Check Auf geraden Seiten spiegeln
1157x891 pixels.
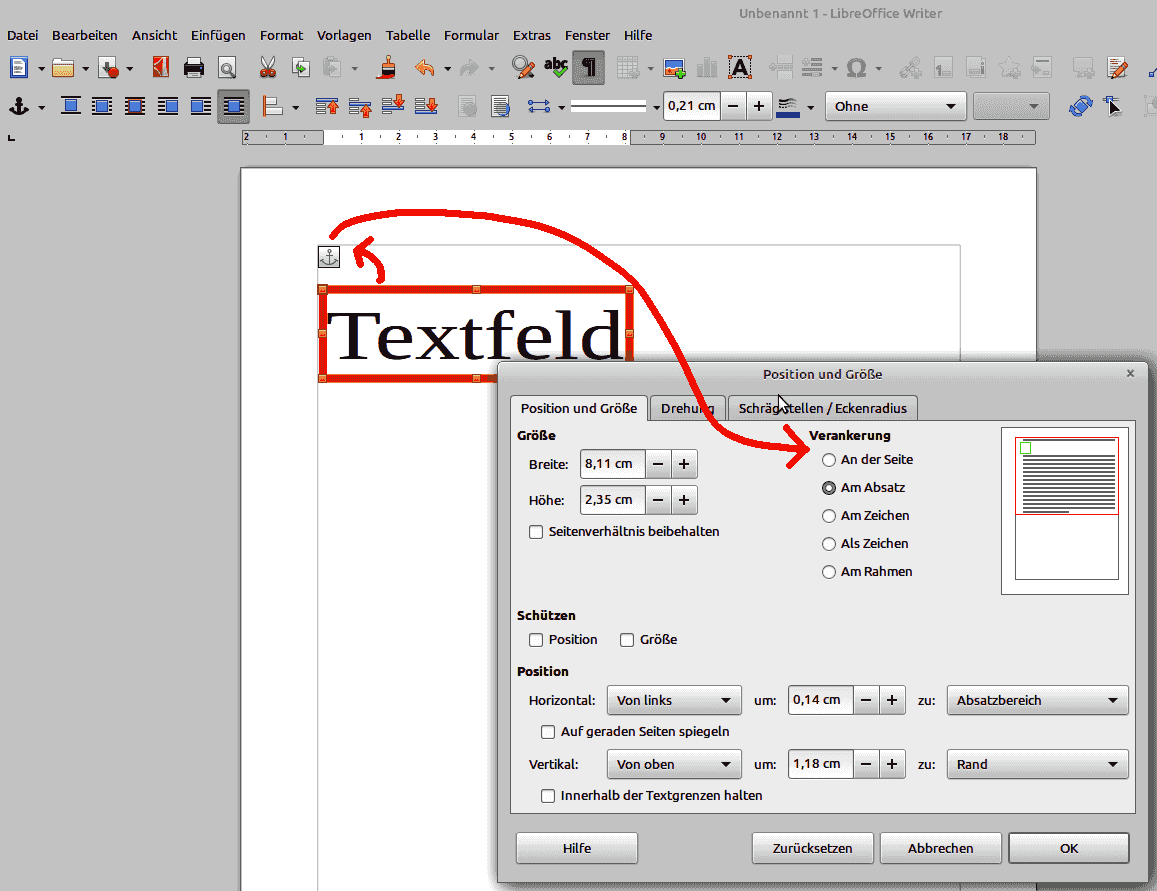[548, 731]
